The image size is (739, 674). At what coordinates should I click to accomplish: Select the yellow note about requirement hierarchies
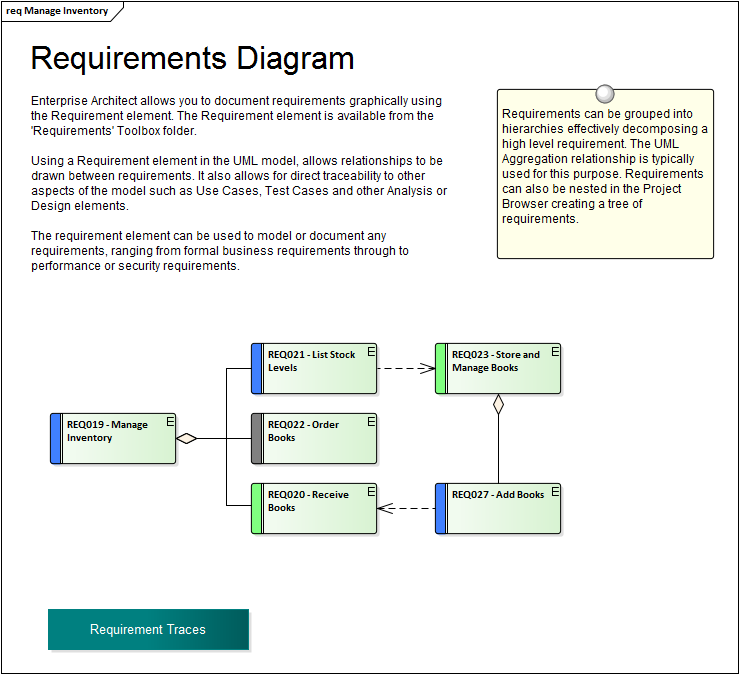point(605,190)
